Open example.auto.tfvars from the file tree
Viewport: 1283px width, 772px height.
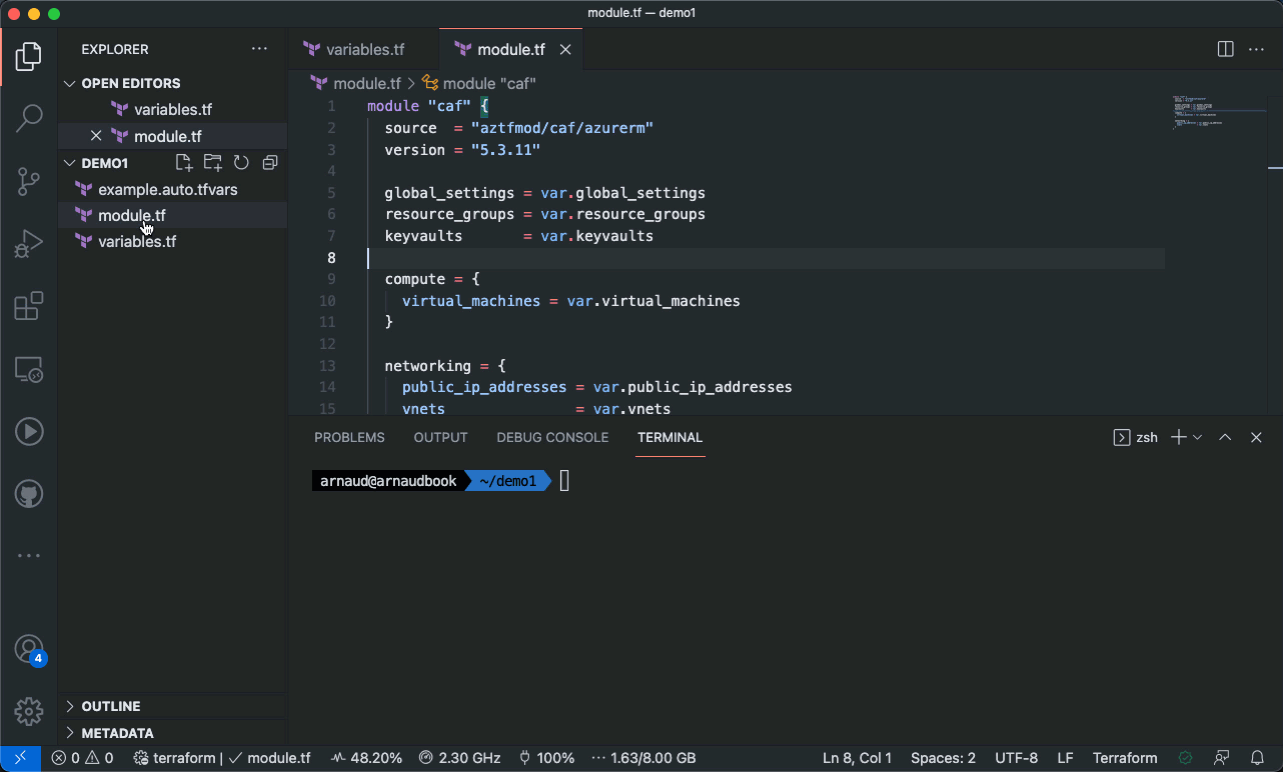point(167,189)
